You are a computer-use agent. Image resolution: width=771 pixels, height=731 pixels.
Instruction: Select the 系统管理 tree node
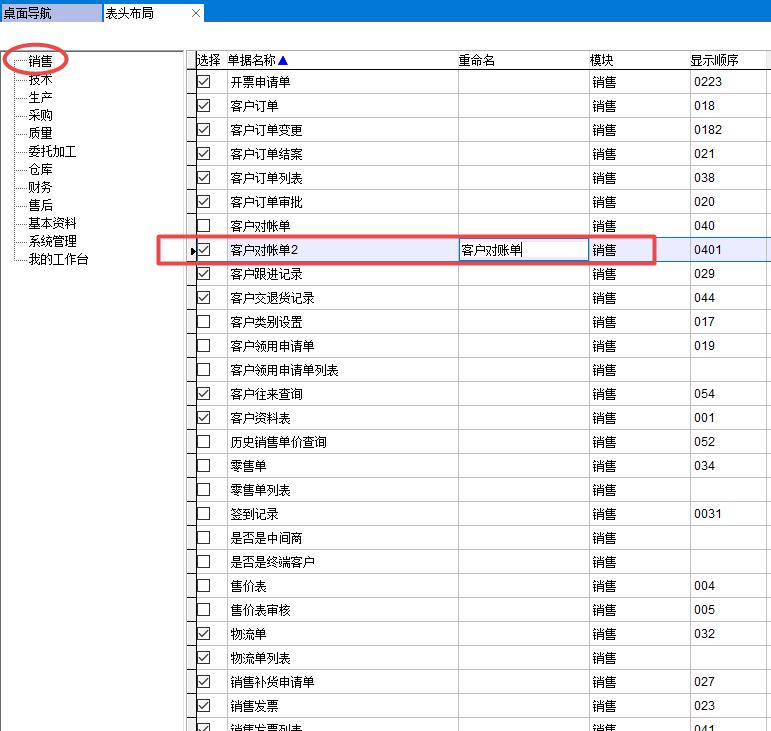(52, 241)
